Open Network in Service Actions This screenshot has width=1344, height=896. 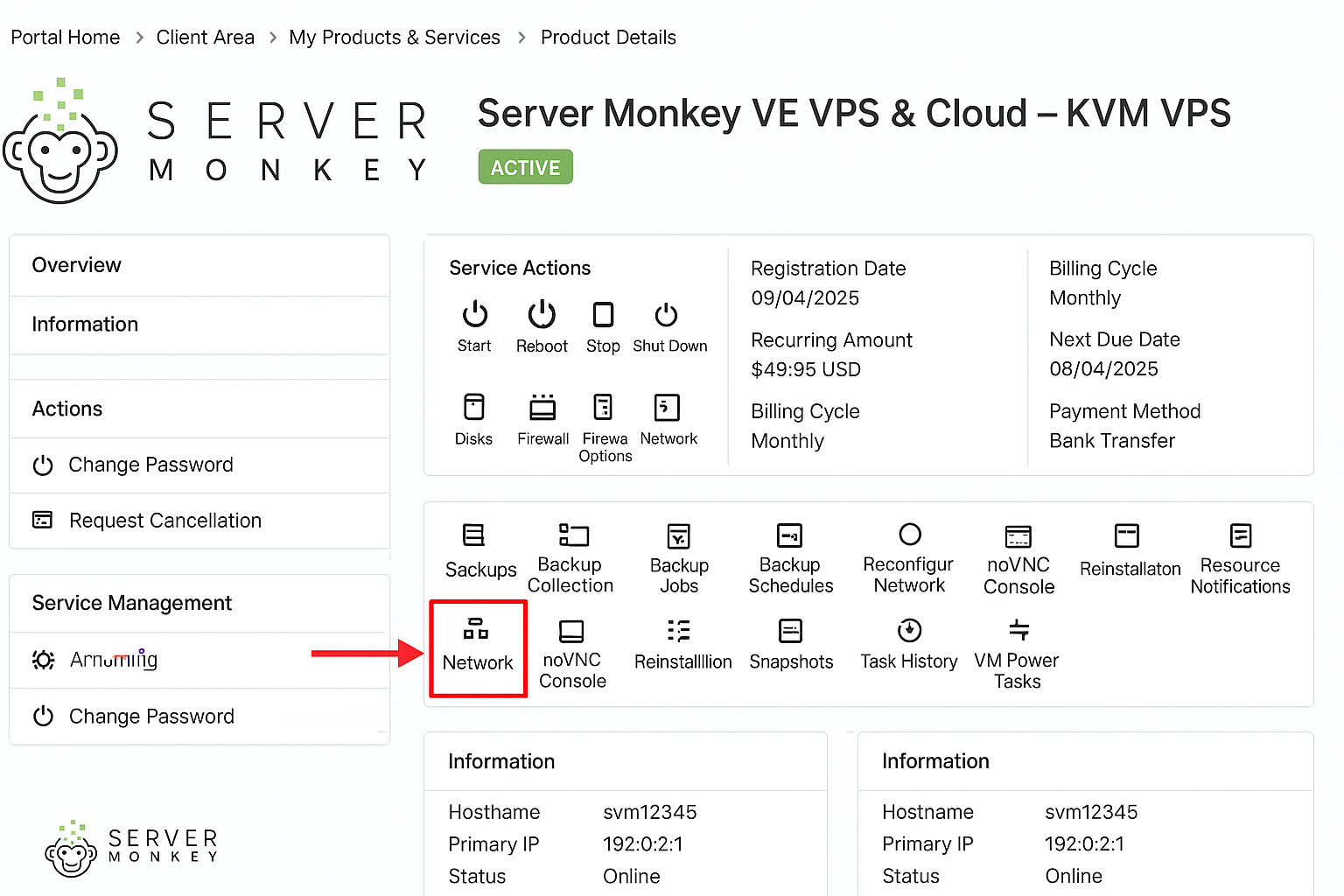point(667,408)
